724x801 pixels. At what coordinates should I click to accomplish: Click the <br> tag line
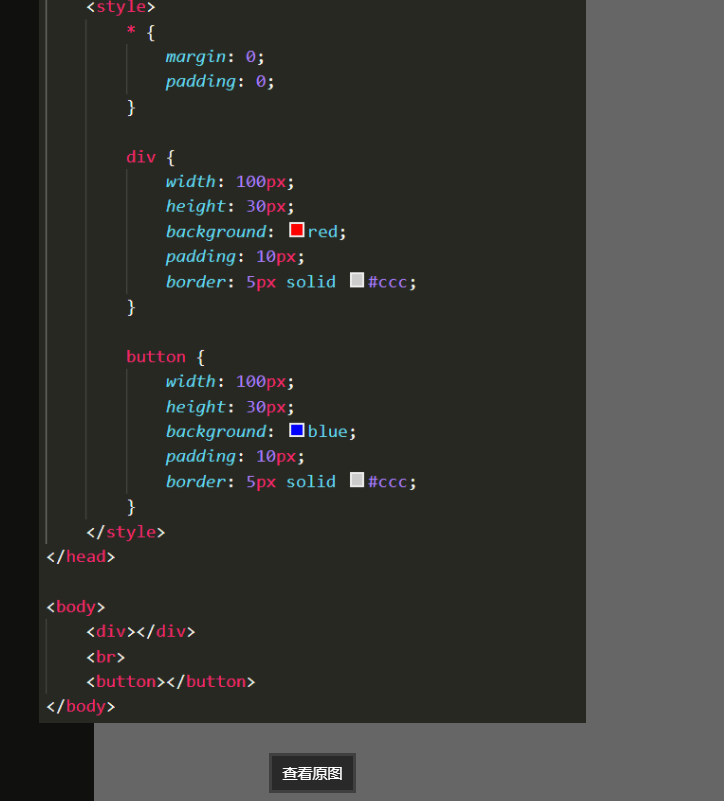pos(106,657)
